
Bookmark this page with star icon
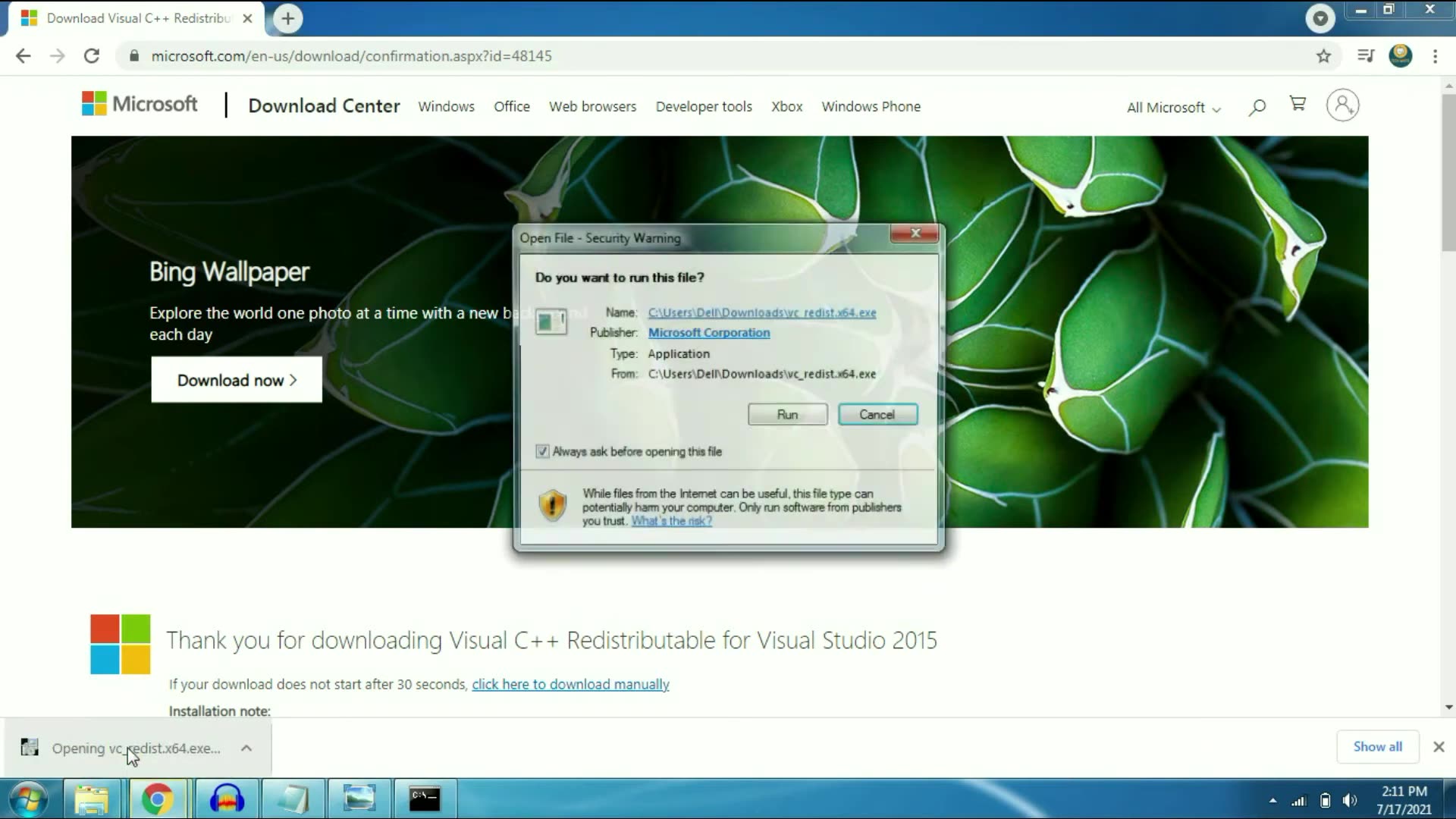point(1323,56)
